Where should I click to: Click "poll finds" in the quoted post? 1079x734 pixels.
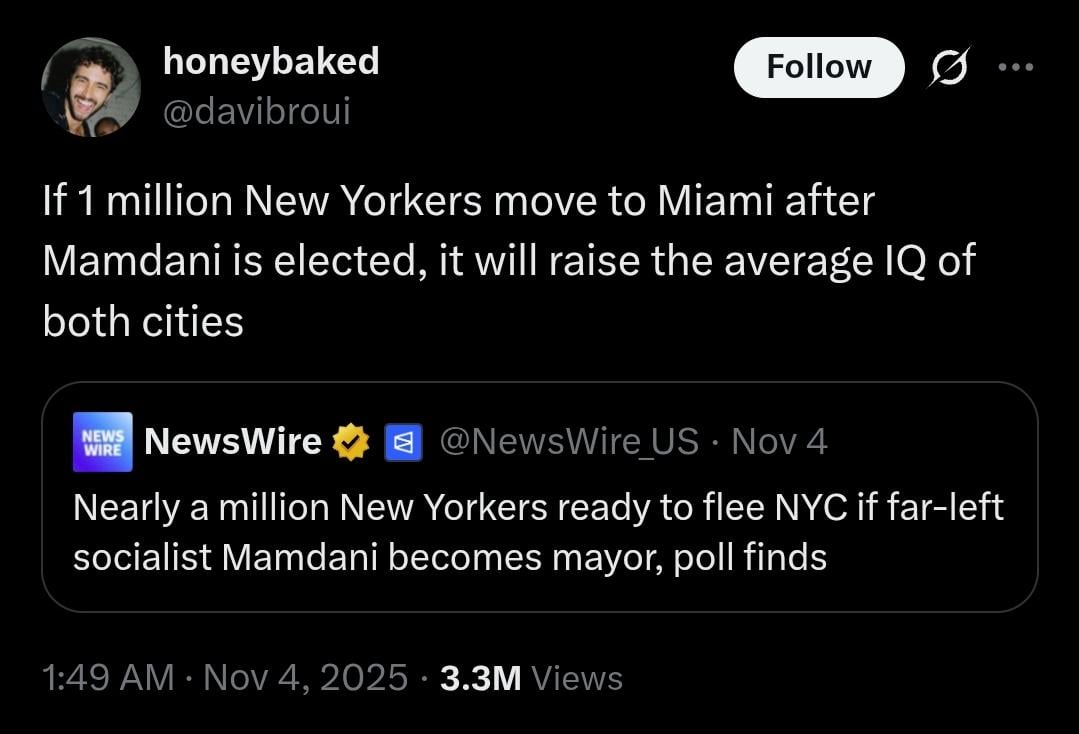click(751, 557)
